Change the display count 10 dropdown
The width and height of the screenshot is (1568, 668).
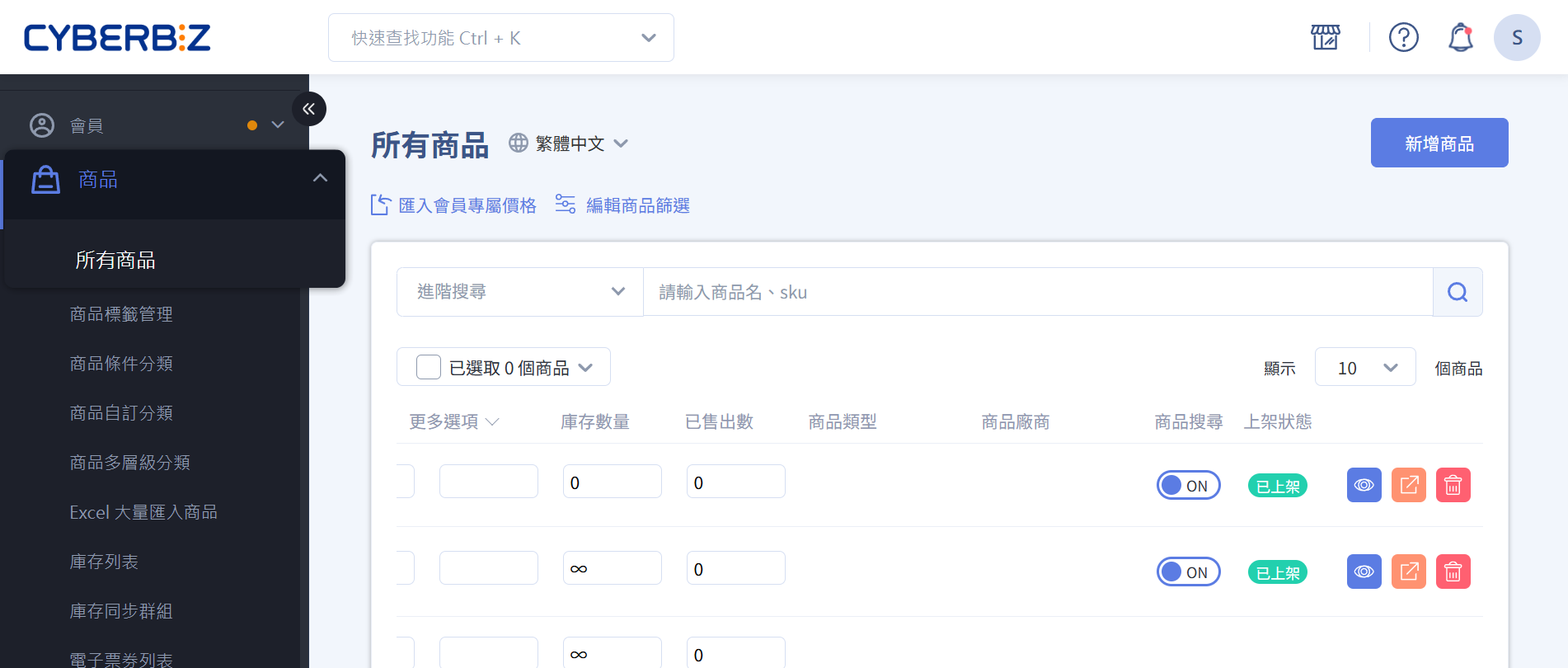coord(1364,368)
